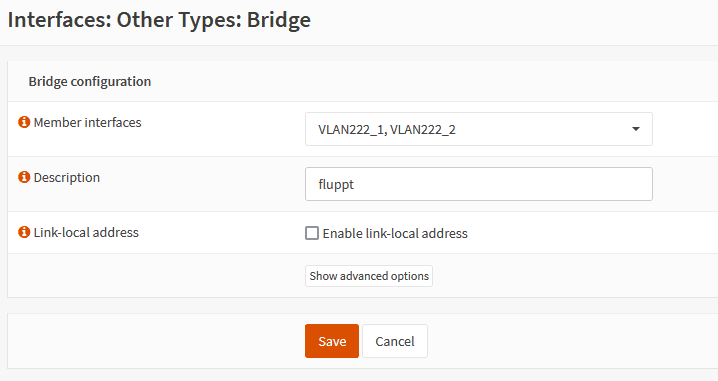Select the 'Bridge configuration' section header
The width and height of the screenshot is (718, 381).
90,81
